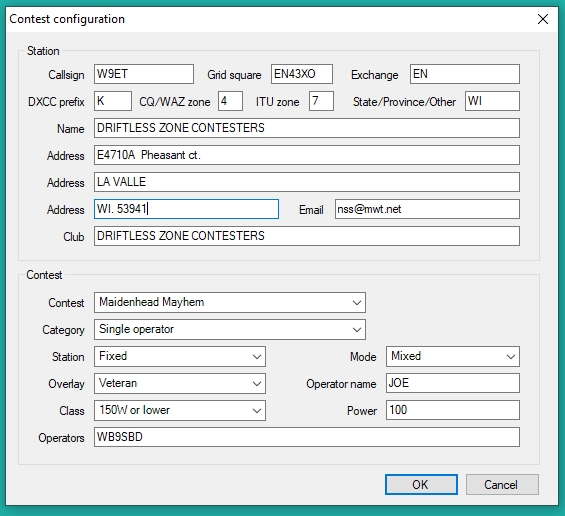Image resolution: width=565 pixels, height=516 pixels.
Task: Open the Overlay dropdown showing Veteran
Action: 180,383
